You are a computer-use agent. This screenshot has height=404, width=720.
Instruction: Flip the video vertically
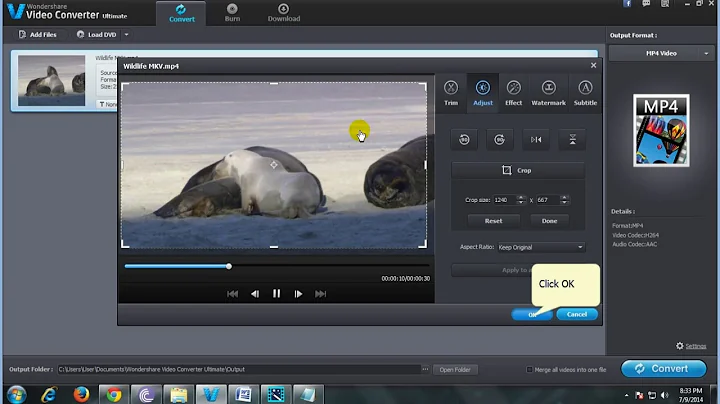(x=572, y=140)
